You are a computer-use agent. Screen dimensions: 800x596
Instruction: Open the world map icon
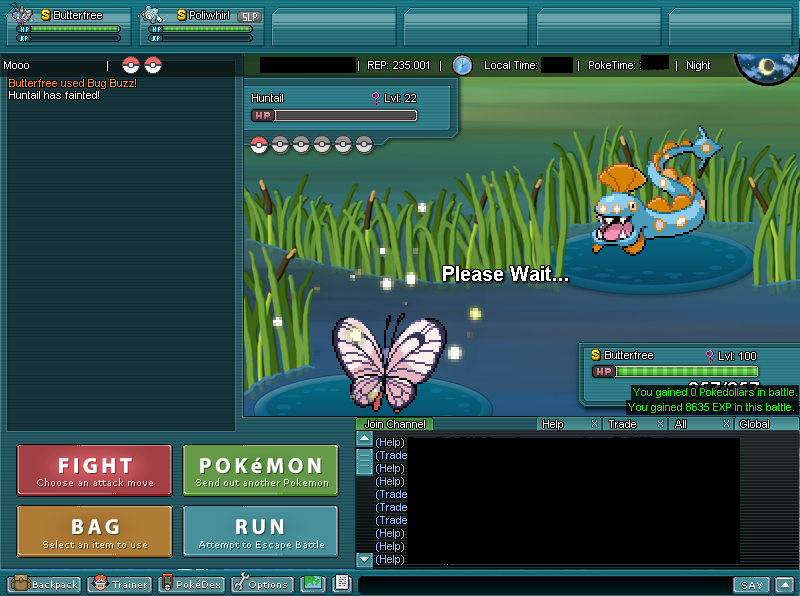tap(312, 583)
